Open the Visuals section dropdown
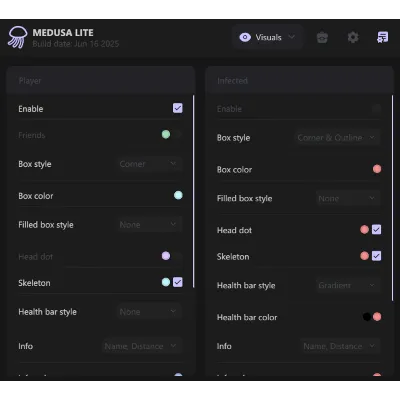400x400 pixels. click(268, 37)
